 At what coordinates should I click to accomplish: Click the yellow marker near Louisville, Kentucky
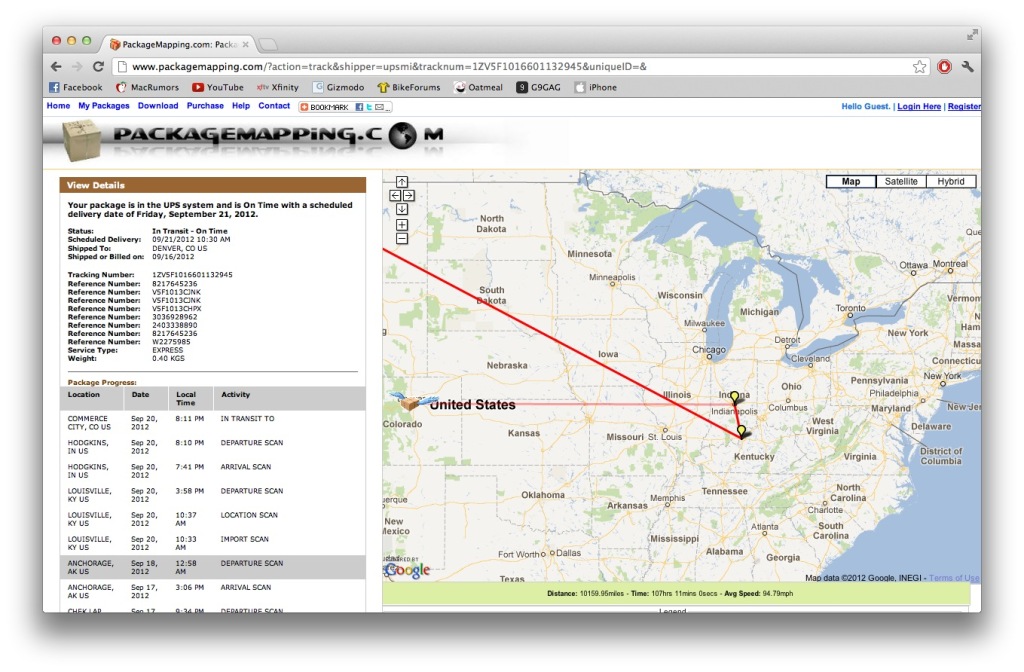pos(741,431)
